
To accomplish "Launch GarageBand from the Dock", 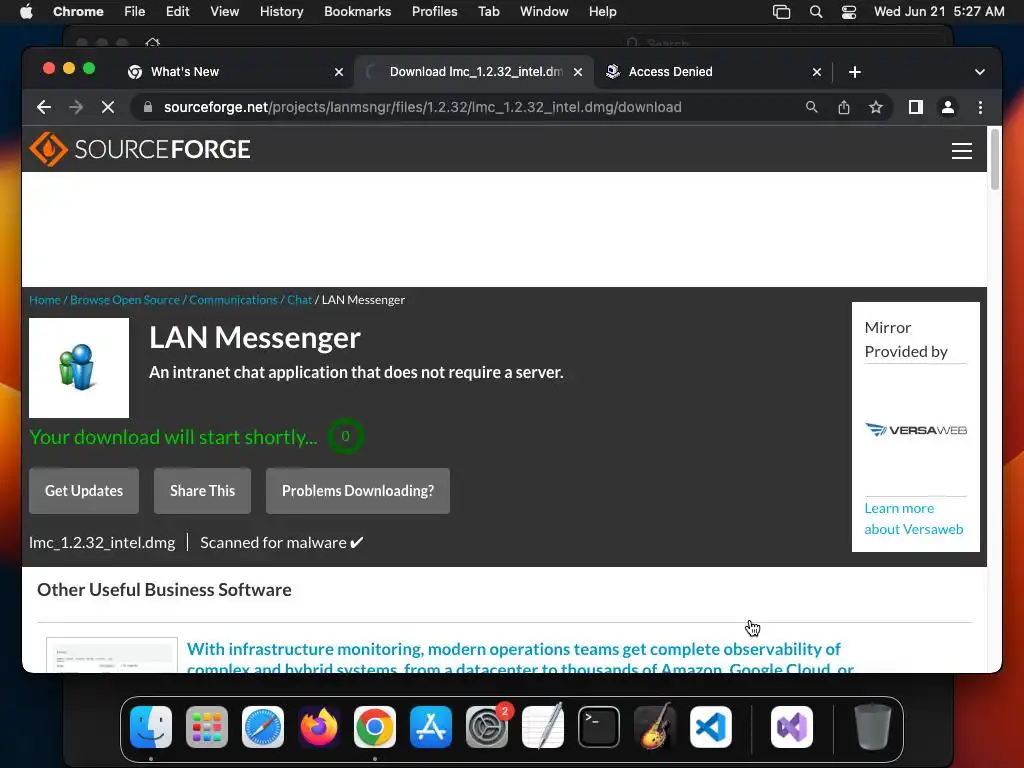I will (655, 727).
